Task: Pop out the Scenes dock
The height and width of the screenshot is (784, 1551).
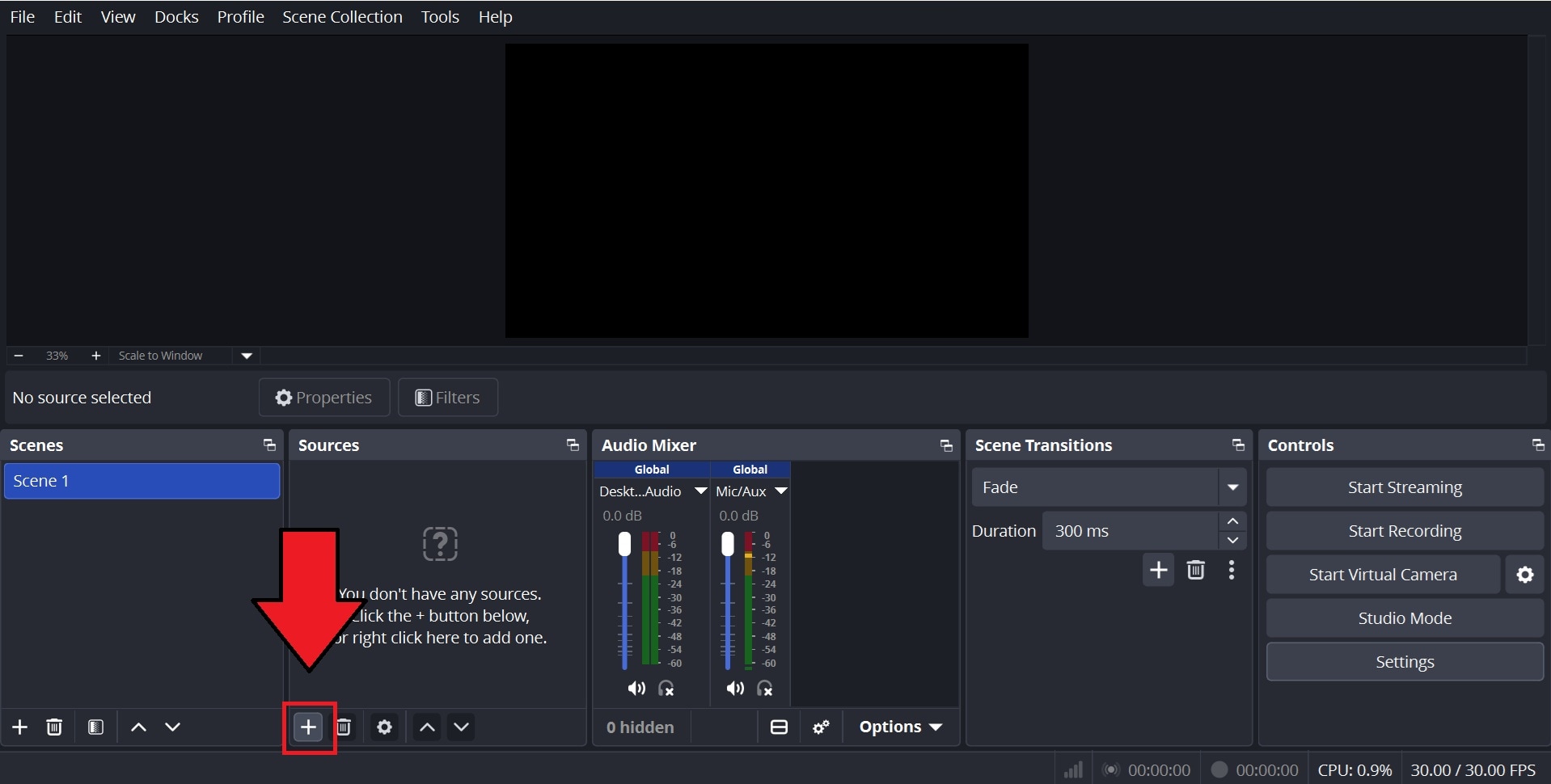Action: point(269,445)
